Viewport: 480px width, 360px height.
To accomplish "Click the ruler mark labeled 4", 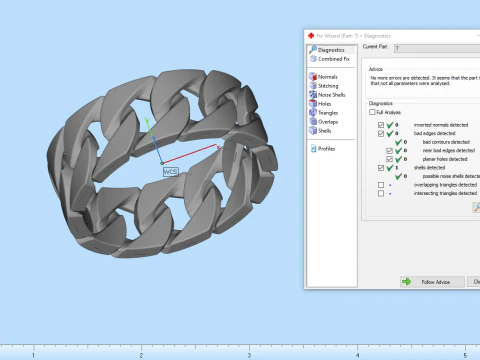I will click(x=357, y=355).
